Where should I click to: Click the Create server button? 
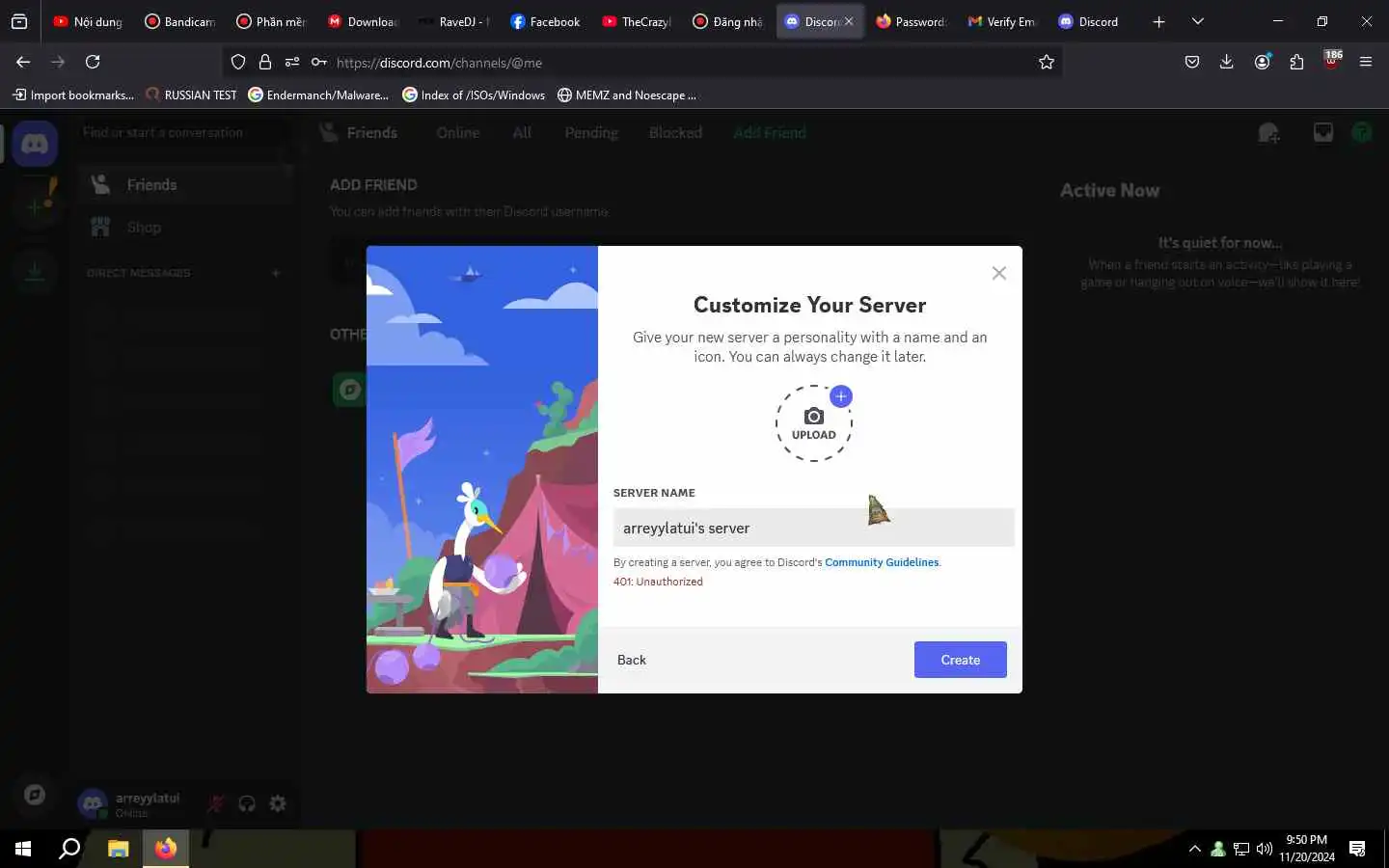pos(960,660)
